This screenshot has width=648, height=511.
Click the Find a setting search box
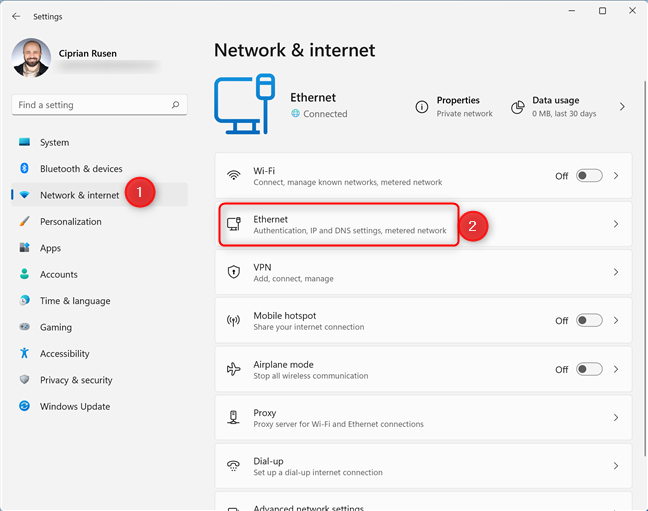coord(99,105)
